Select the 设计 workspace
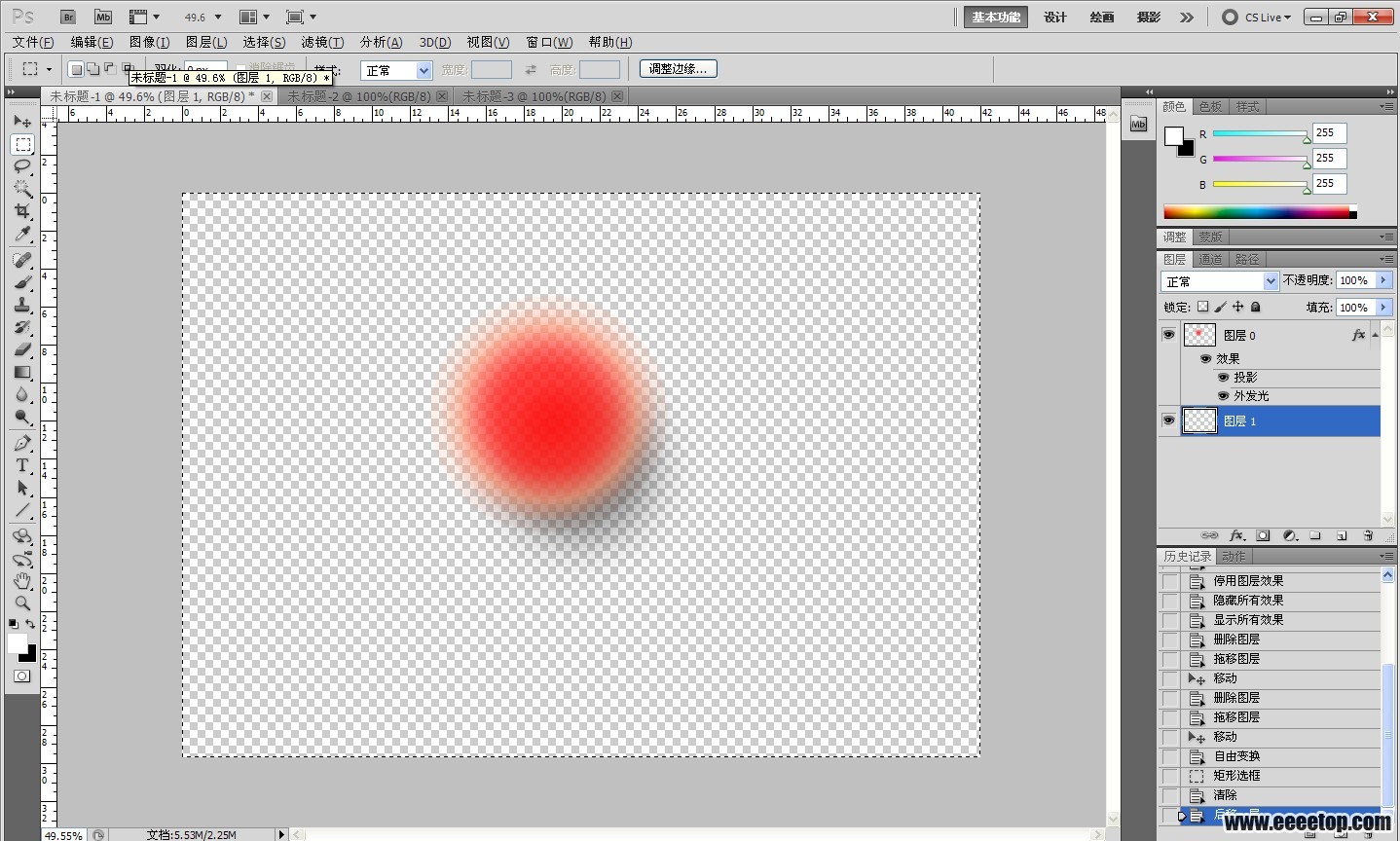The width and height of the screenshot is (1400, 841). pos(1055,17)
